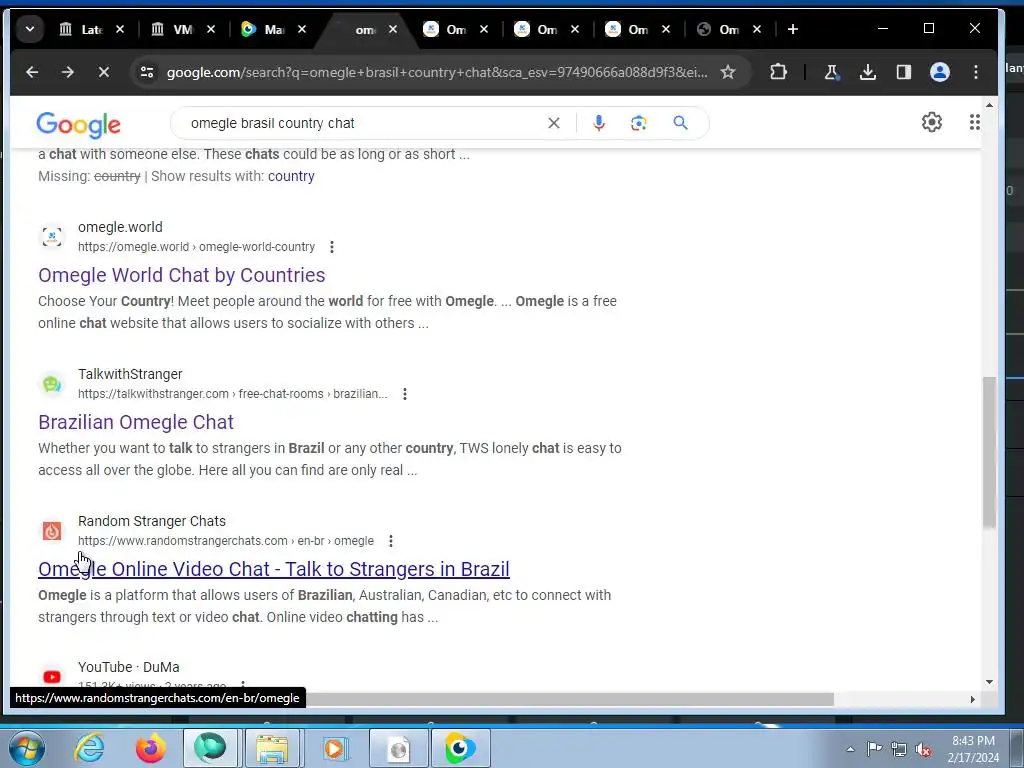Submit search with magnifier icon
This screenshot has height=768, width=1024.
[x=680, y=123]
